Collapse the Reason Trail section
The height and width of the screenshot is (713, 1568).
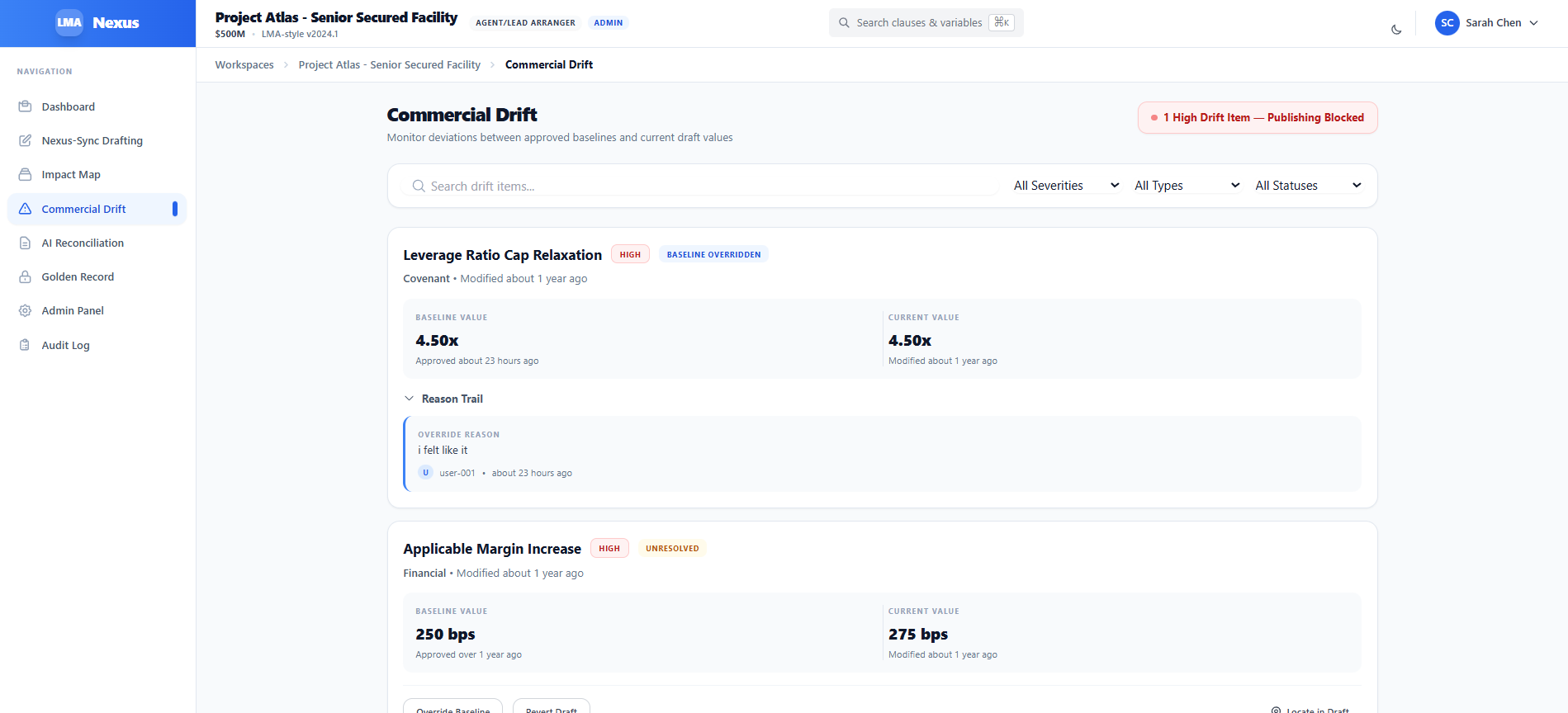pos(443,399)
